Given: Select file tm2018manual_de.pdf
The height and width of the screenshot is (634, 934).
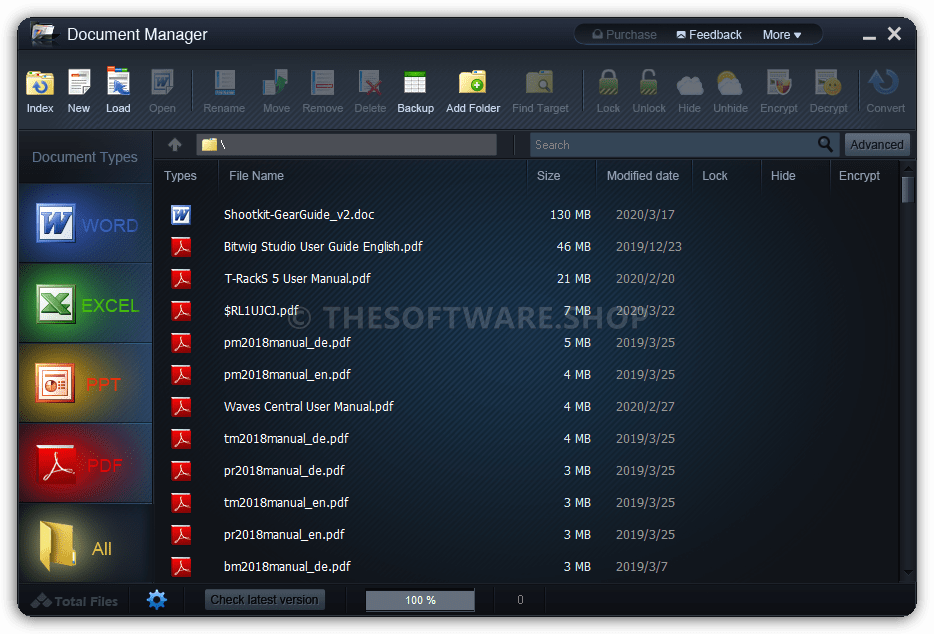Looking at the screenshot, I should (286, 439).
